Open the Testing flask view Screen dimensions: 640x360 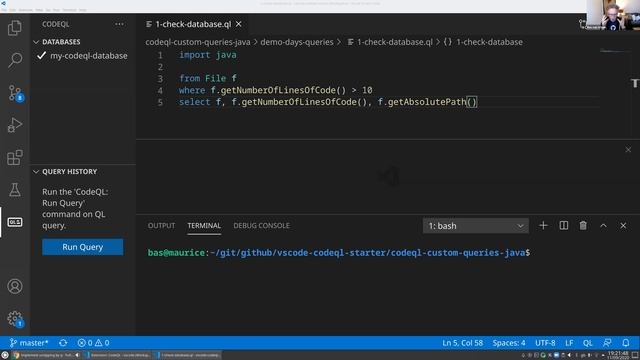[15, 190]
